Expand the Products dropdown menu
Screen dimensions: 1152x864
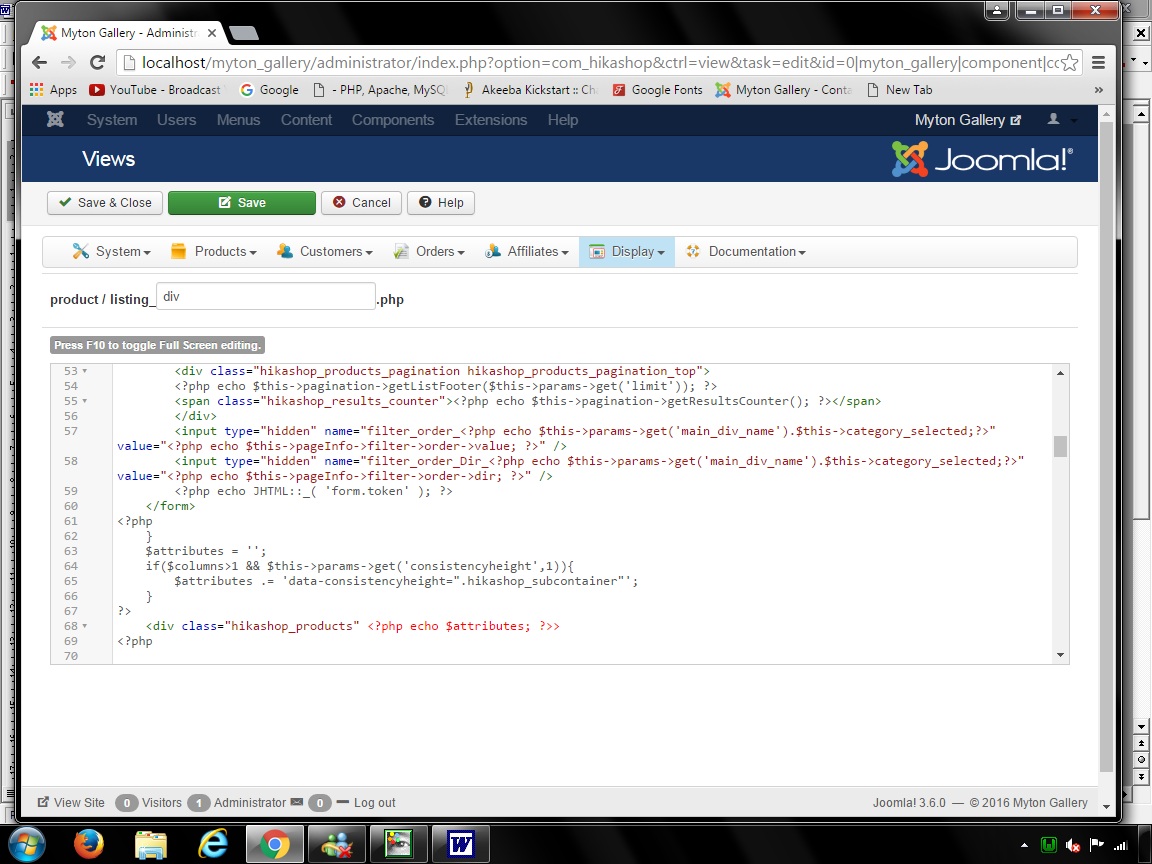point(214,252)
